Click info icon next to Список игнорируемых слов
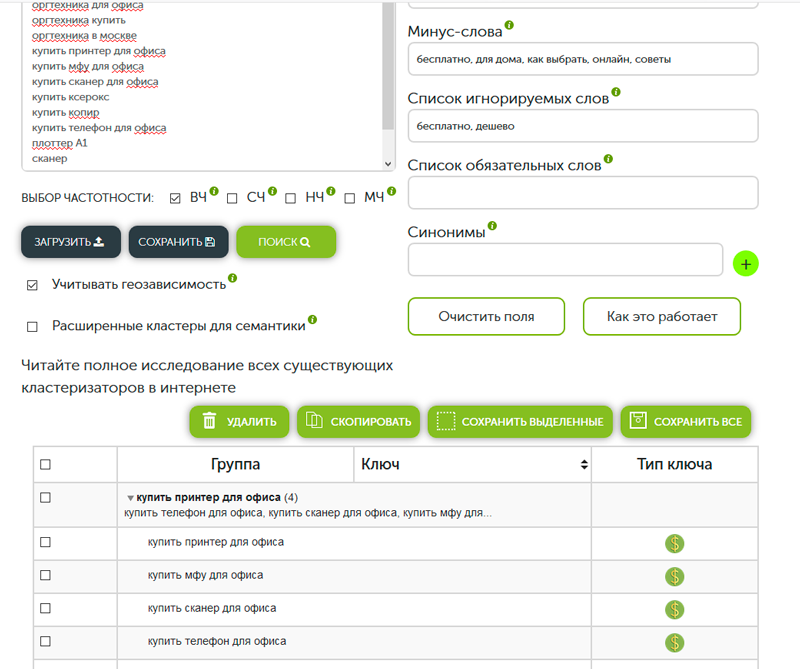Image resolution: width=800 pixels, height=669 pixels. click(616, 92)
